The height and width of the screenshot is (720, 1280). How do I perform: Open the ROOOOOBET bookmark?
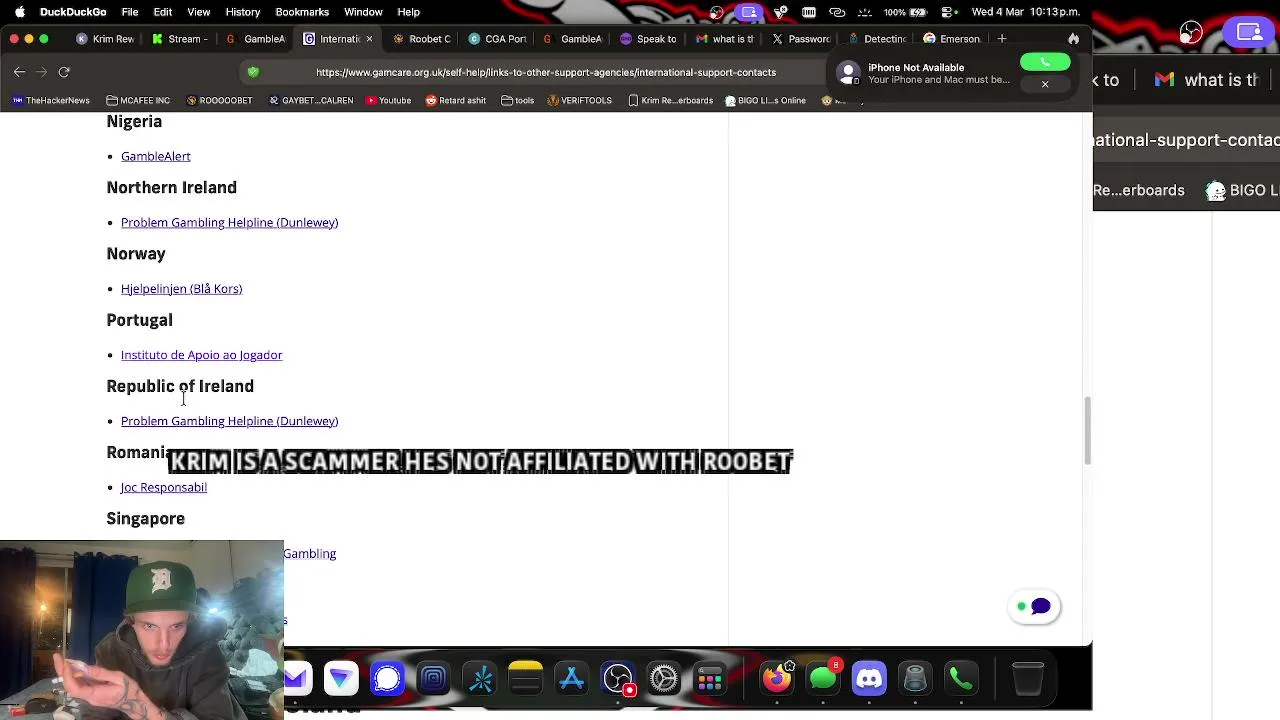tap(218, 100)
